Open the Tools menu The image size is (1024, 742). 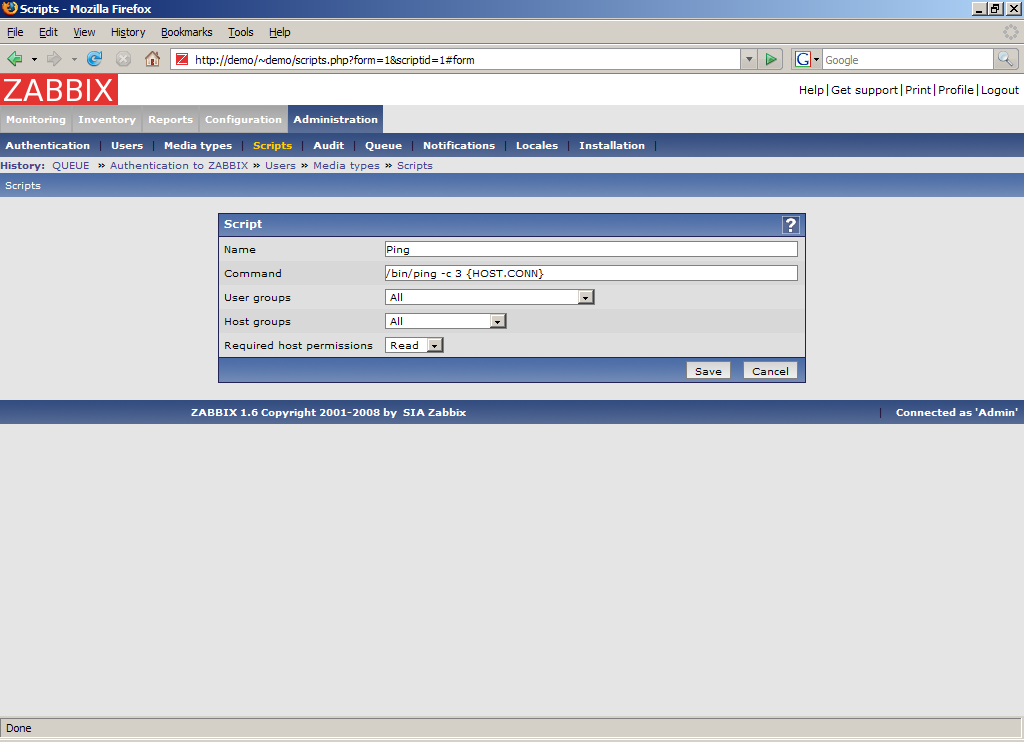point(240,32)
